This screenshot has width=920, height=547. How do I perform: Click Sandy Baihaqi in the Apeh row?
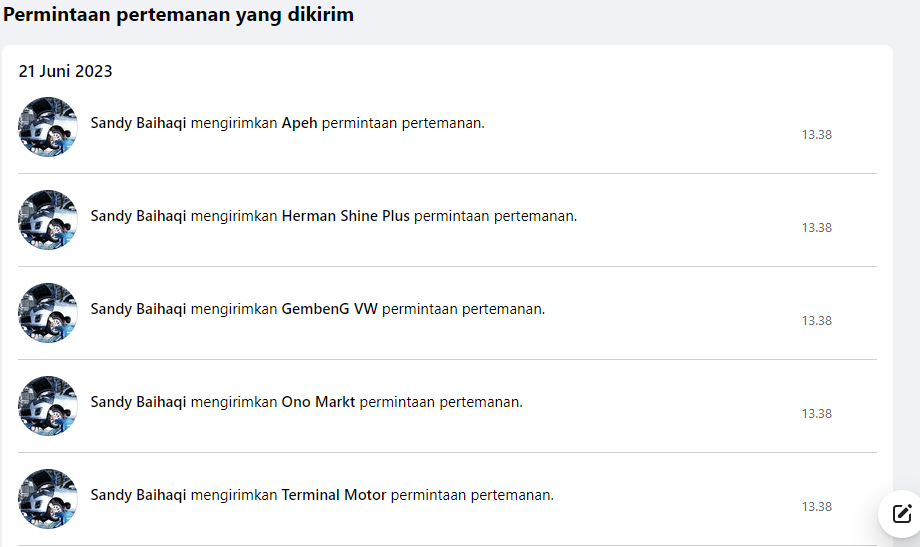[x=138, y=123]
